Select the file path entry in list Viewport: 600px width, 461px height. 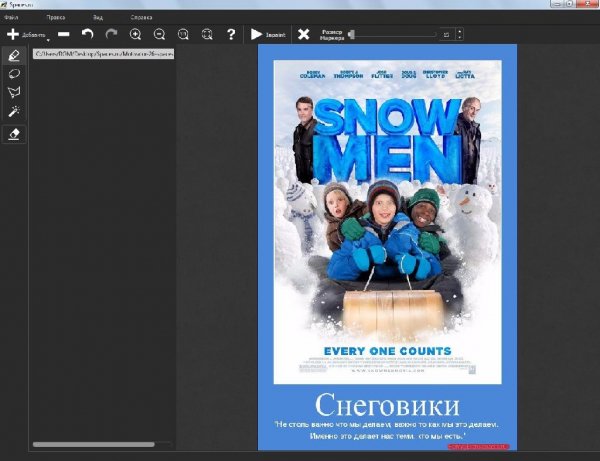pos(103,54)
